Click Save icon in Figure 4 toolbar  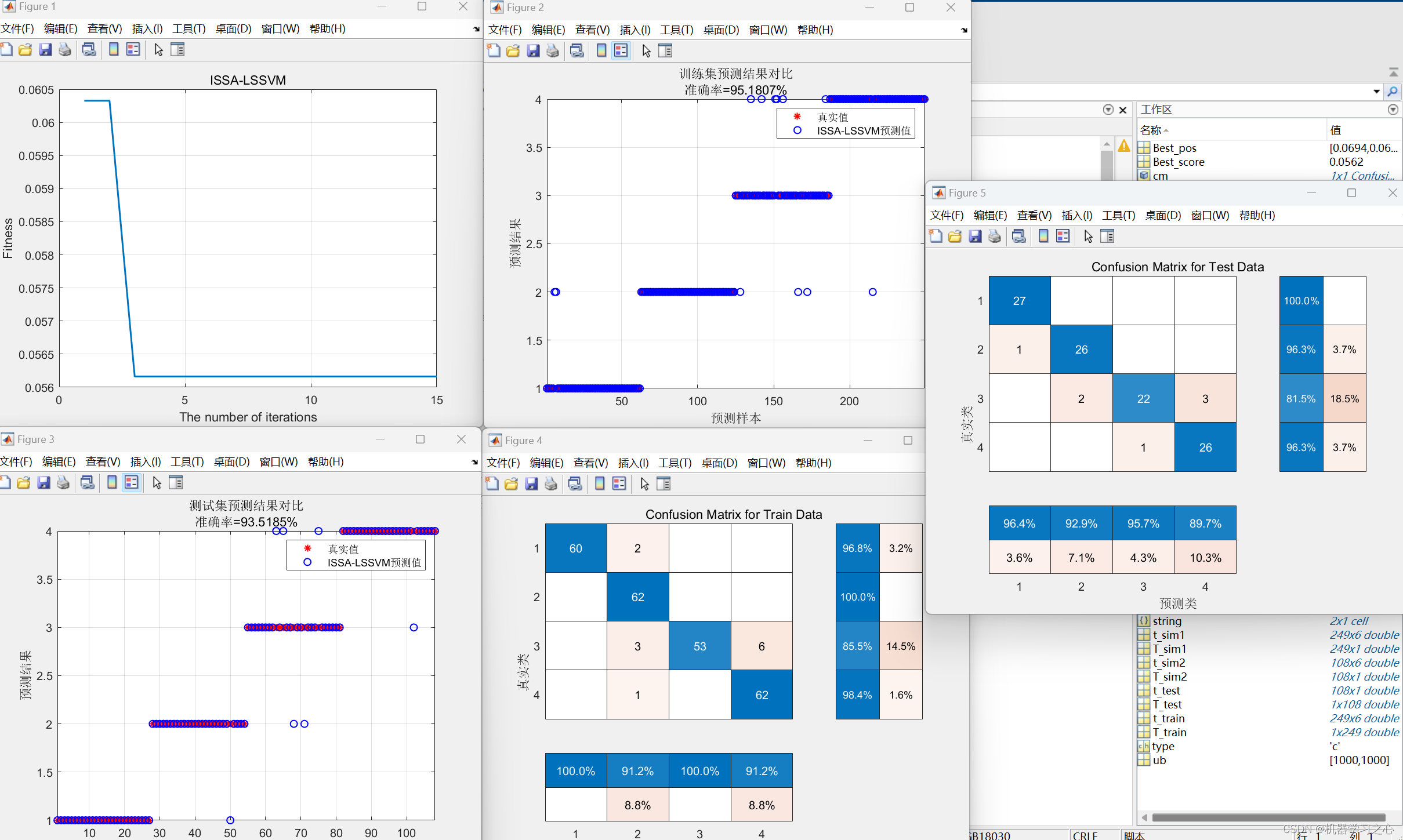click(x=531, y=484)
